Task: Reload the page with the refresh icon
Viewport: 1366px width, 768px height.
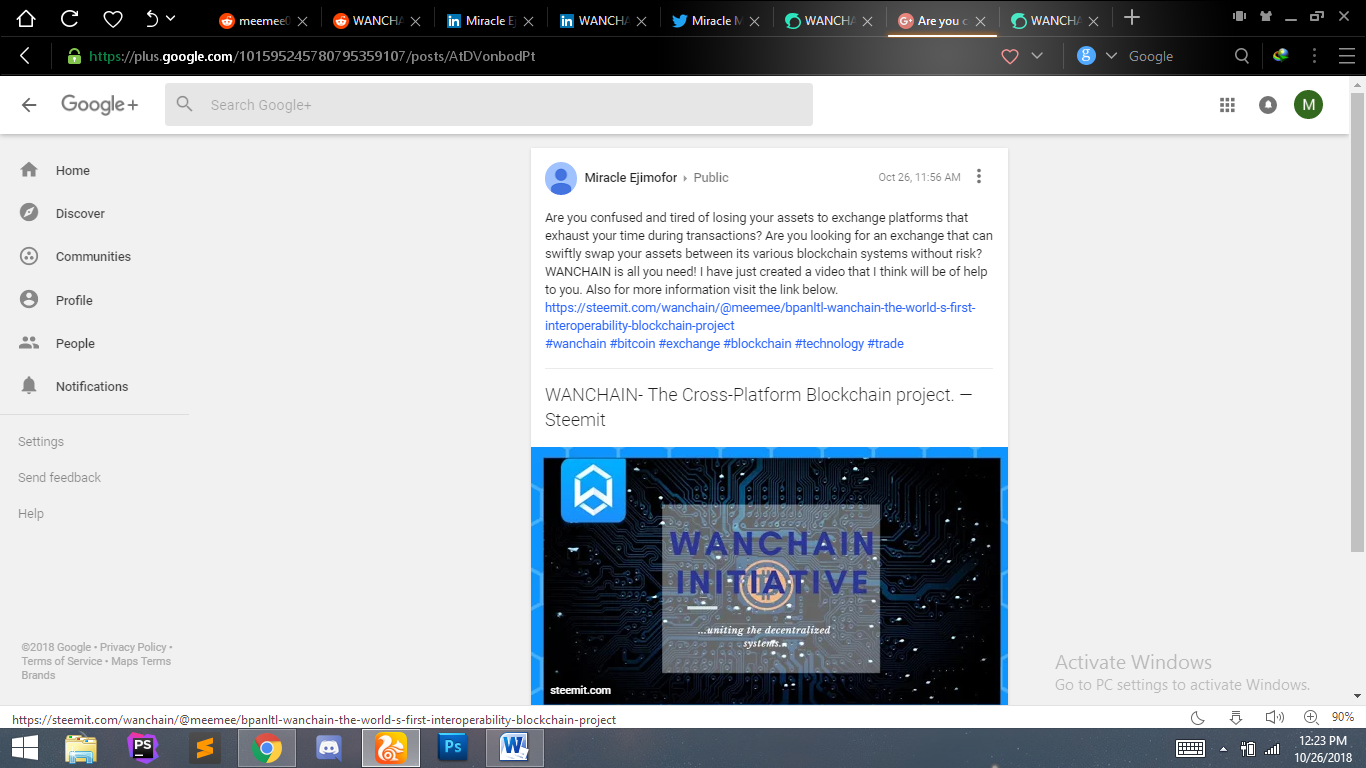Action: click(x=70, y=18)
